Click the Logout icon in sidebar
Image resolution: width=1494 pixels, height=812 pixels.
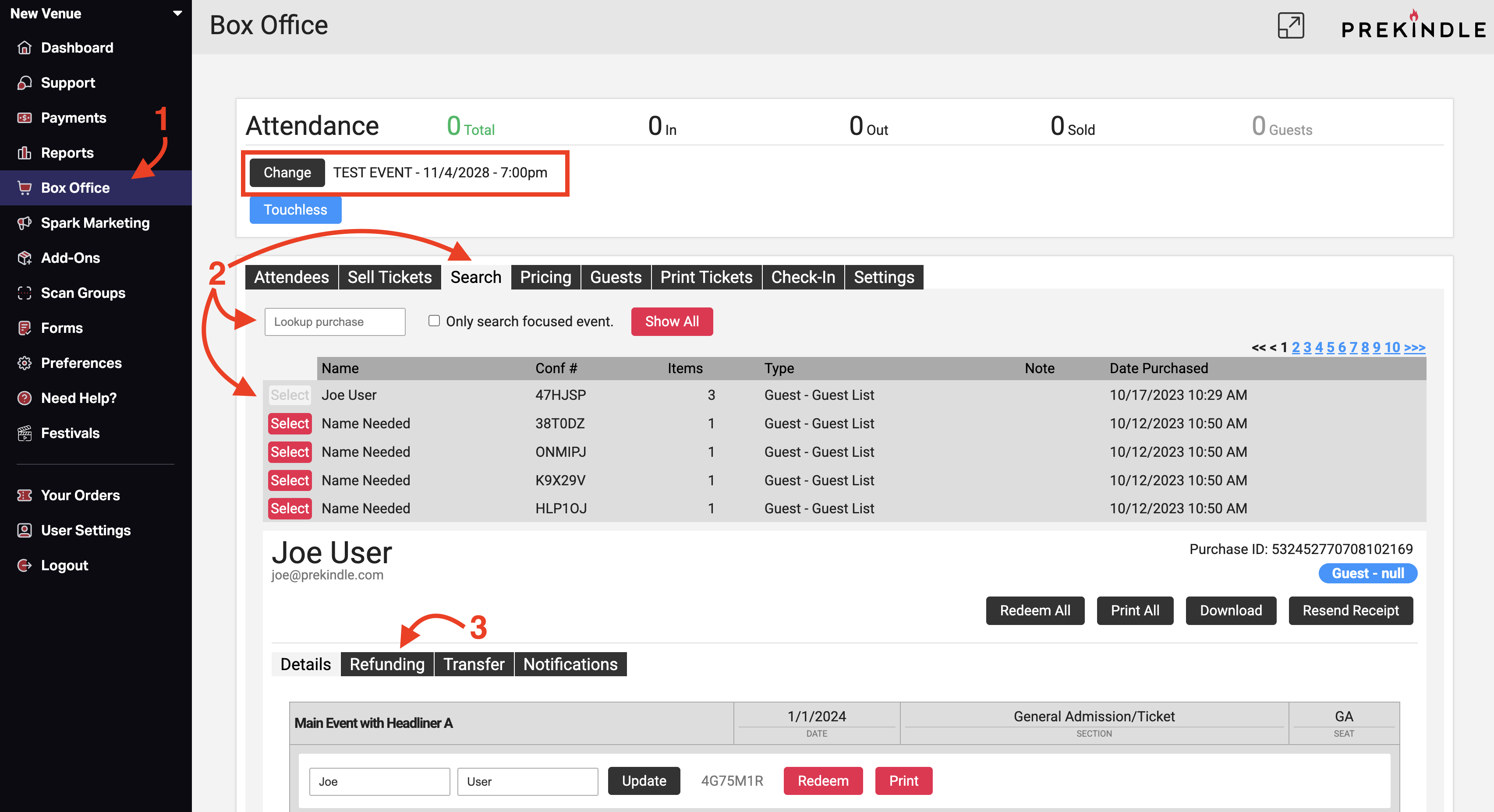[x=25, y=566]
